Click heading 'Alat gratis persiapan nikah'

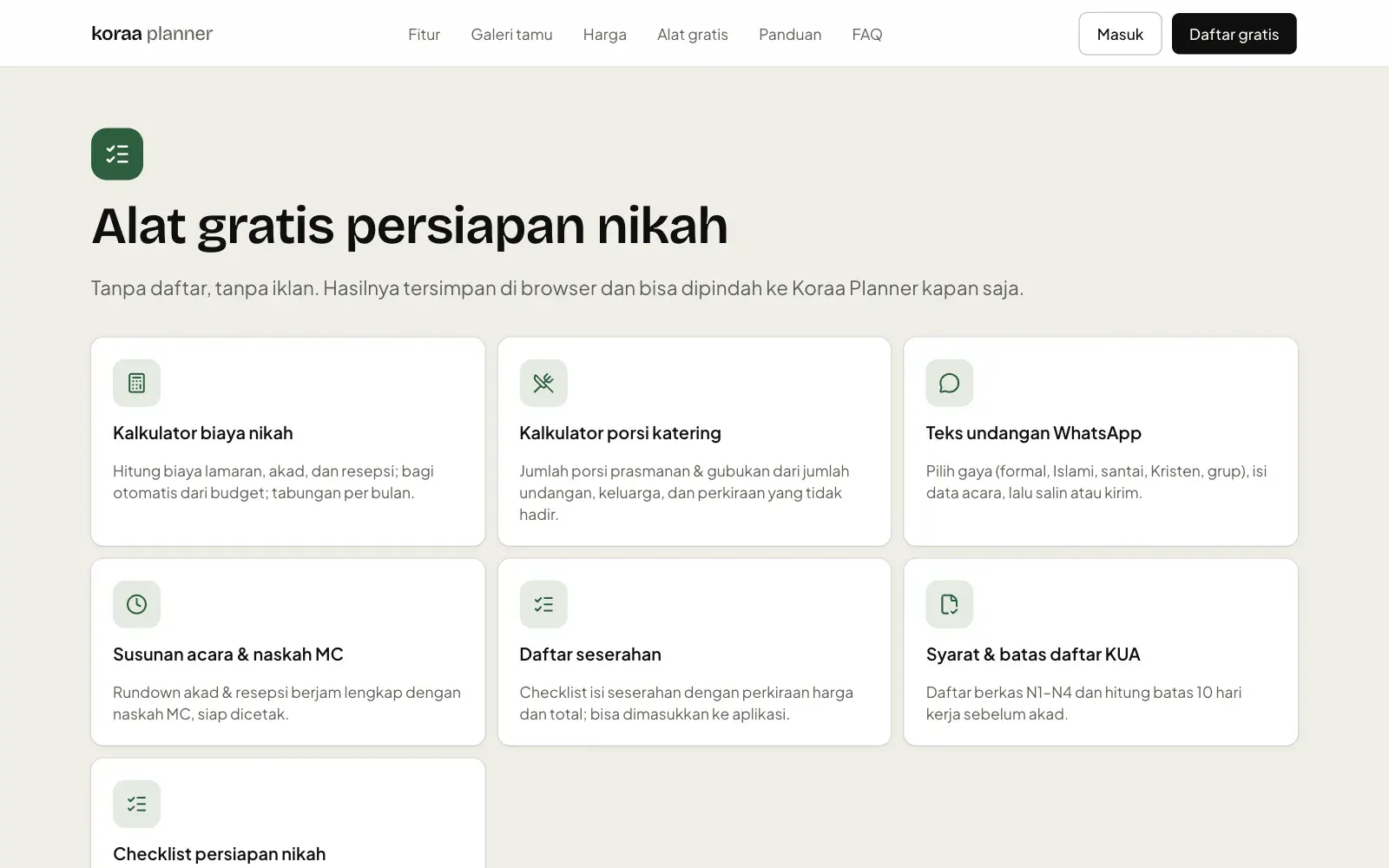410,226
